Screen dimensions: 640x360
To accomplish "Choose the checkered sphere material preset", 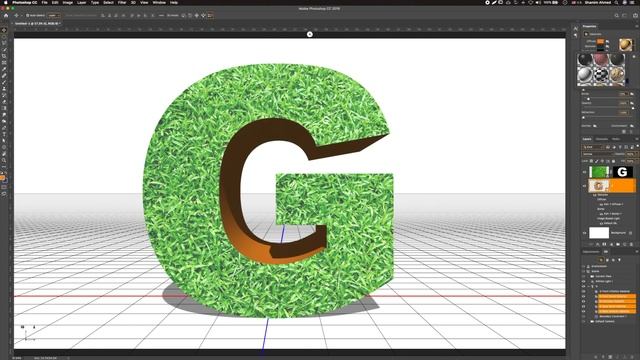I will [x=600, y=75].
